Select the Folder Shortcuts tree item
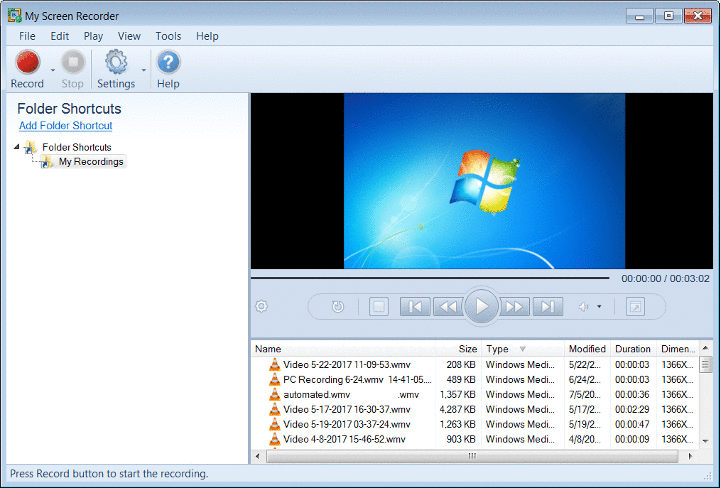The height and width of the screenshot is (488, 720). 77,147
